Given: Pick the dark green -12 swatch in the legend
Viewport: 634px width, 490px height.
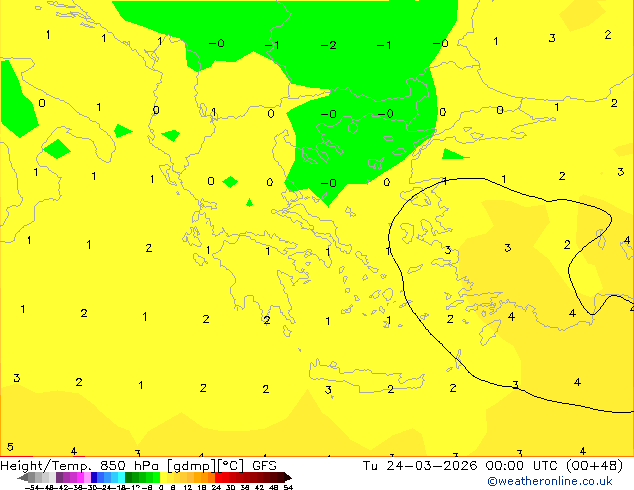Looking at the screenshot, I should click(129, 478).
